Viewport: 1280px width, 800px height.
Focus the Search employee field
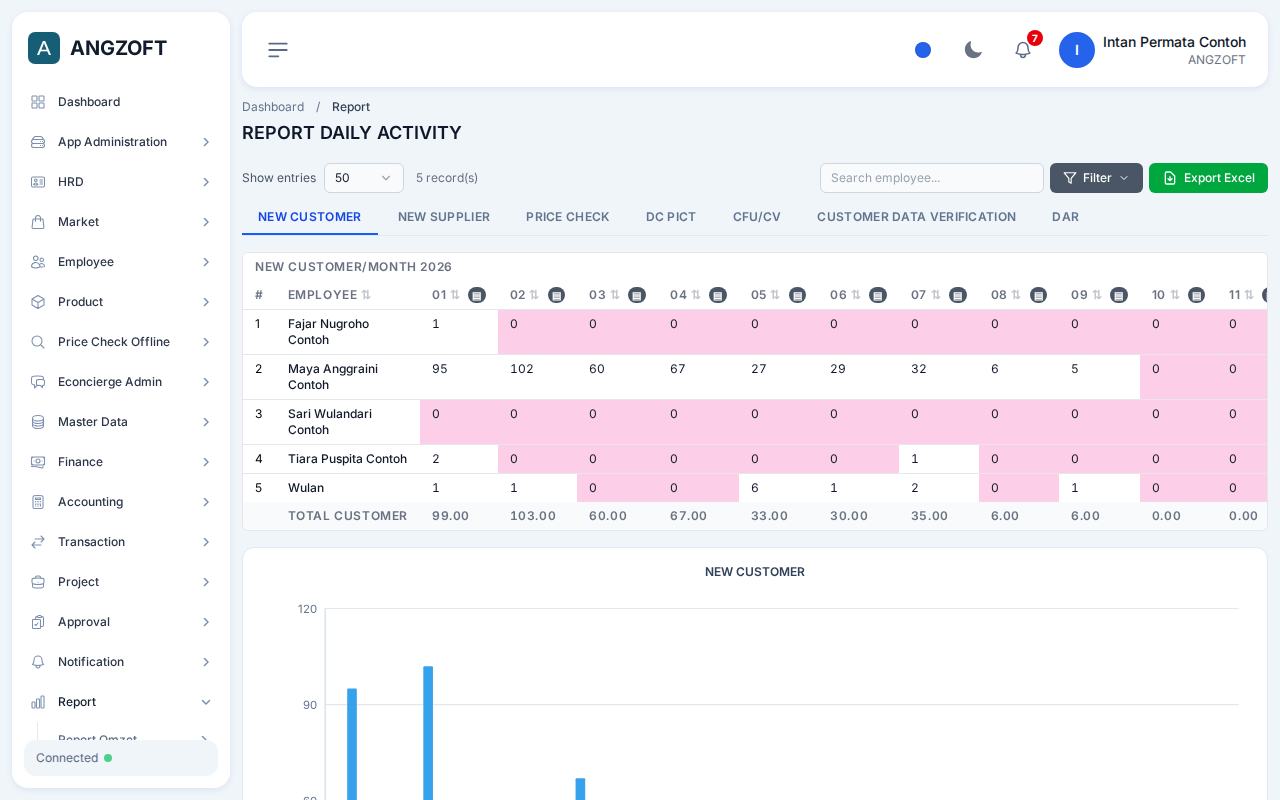tap(932, 178)
